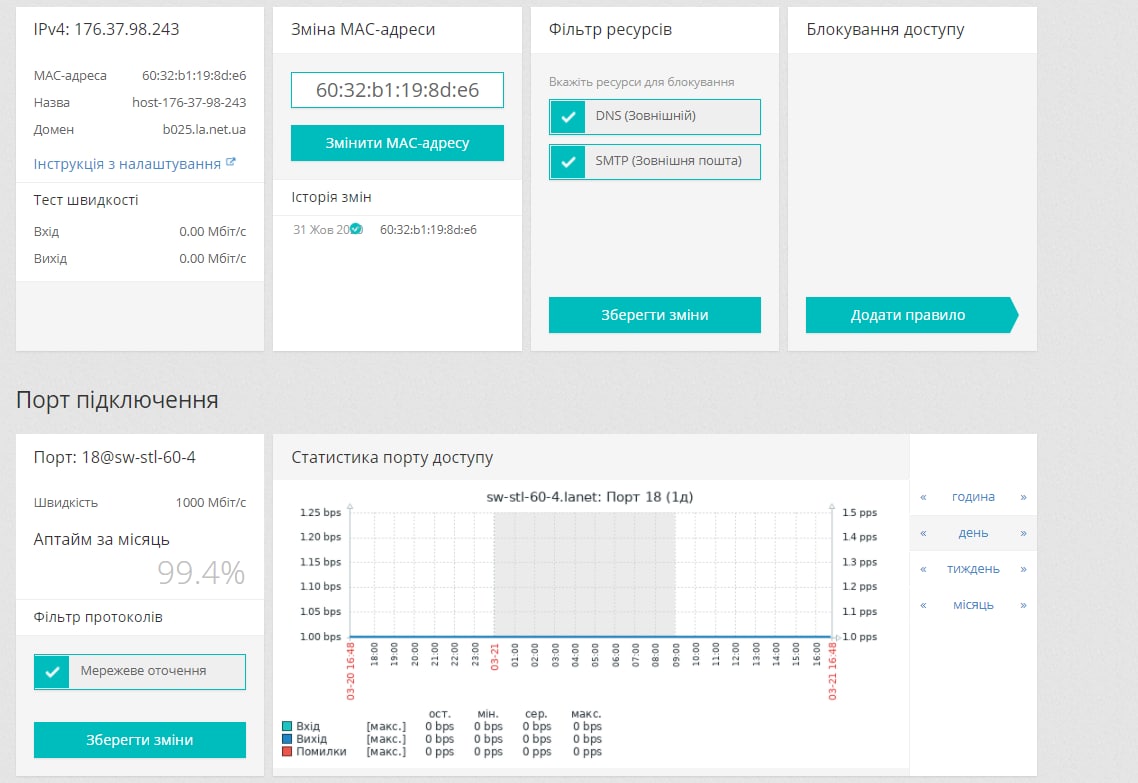This screenshot has height=783, width=1138.
Task: Select the година statistics period
Action: [x=973, y=497]
